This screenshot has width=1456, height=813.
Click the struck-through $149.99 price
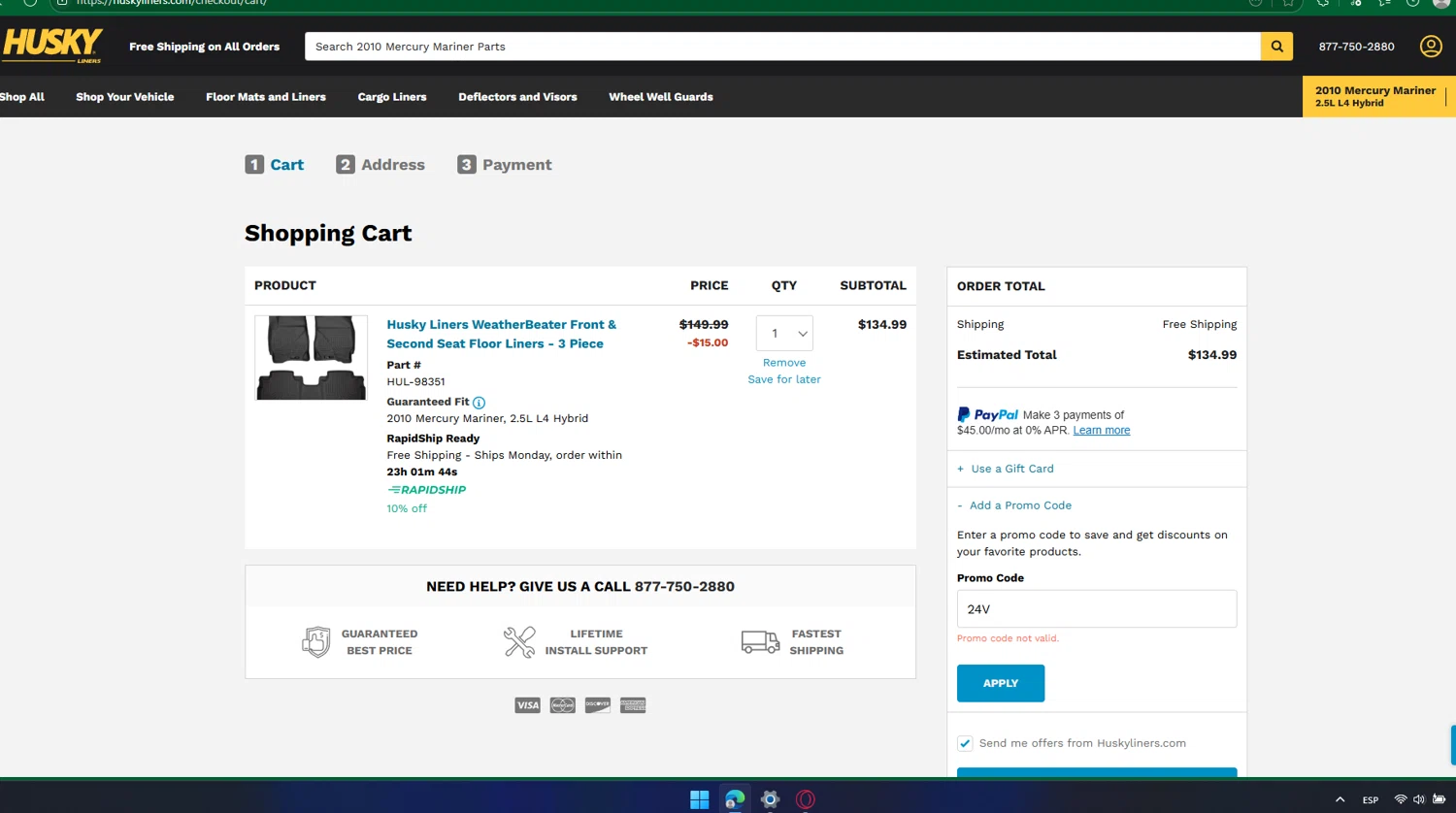(704, 325)
